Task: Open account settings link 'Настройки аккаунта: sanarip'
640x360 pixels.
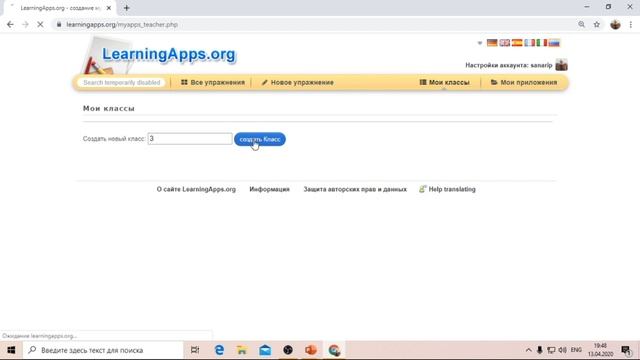Action: [x=509, y=65]
